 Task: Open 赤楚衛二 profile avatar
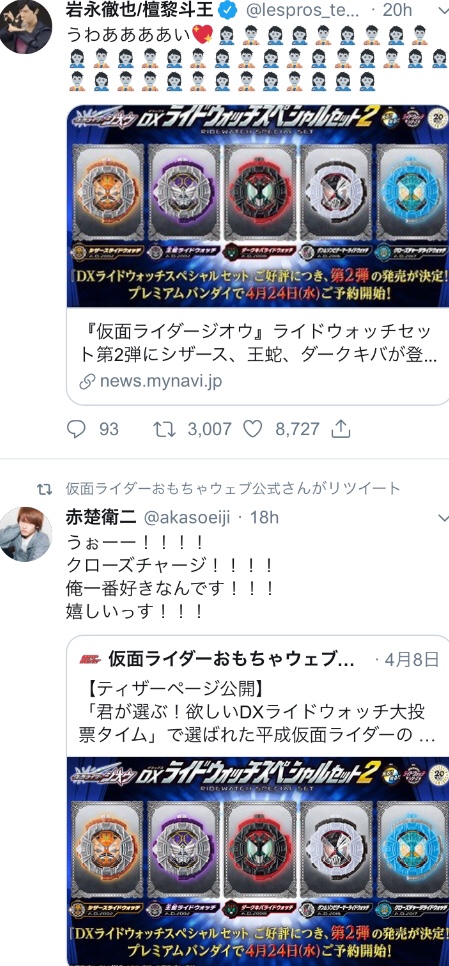(x=25, y=534)
